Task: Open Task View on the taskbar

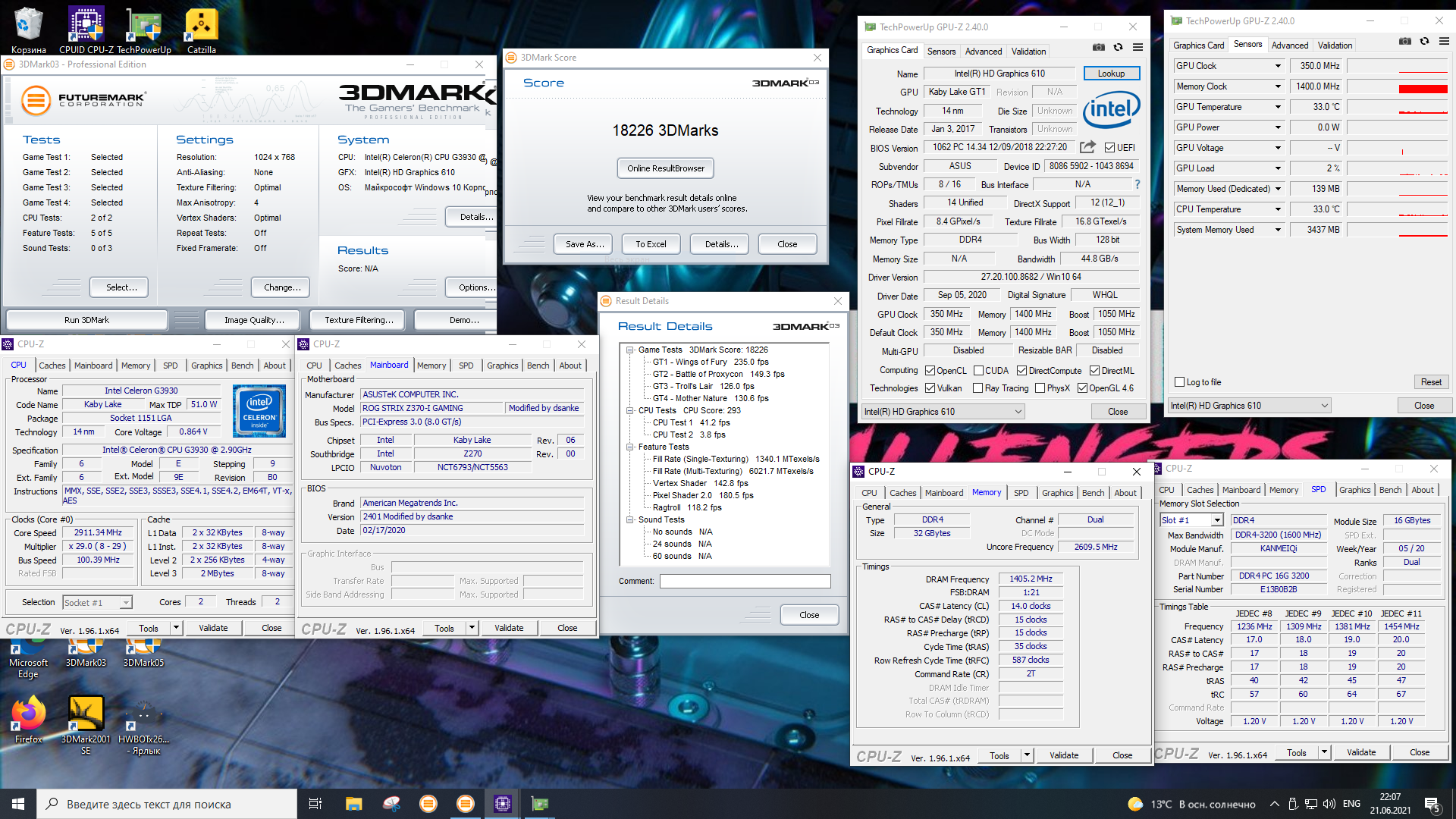Action: [315, 804]
